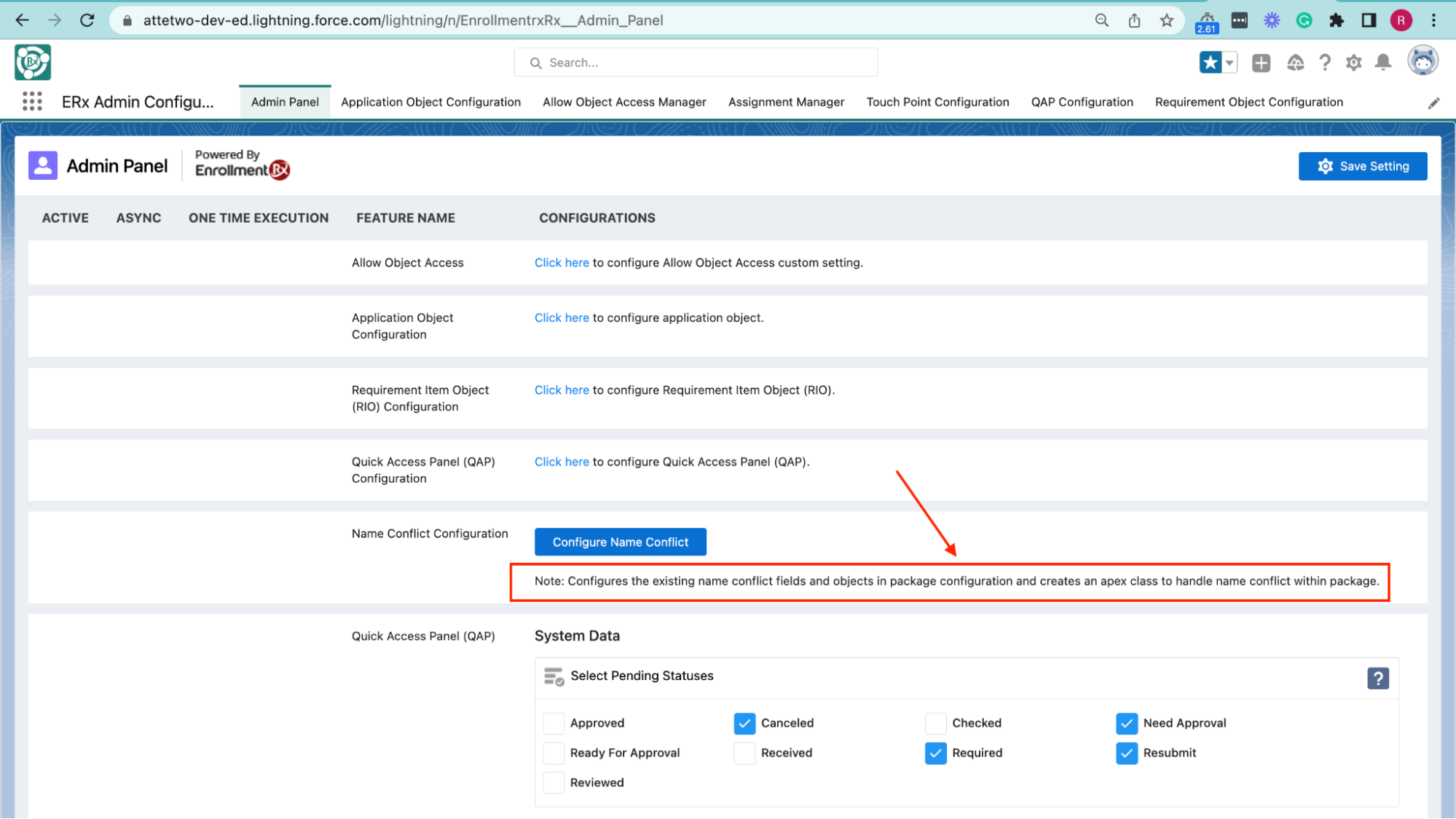Uncheck the Canceled status checkbox
Image resolution: width=1456 pixels, height=819 pixels.
(744, 723)
